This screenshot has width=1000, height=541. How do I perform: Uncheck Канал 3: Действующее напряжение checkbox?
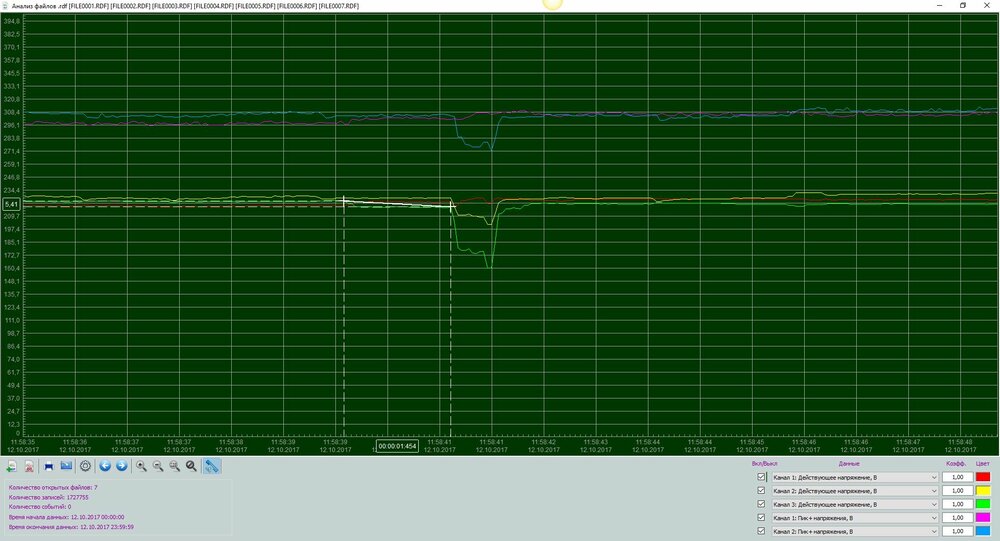pyautogui.click(x=761, y=504)
